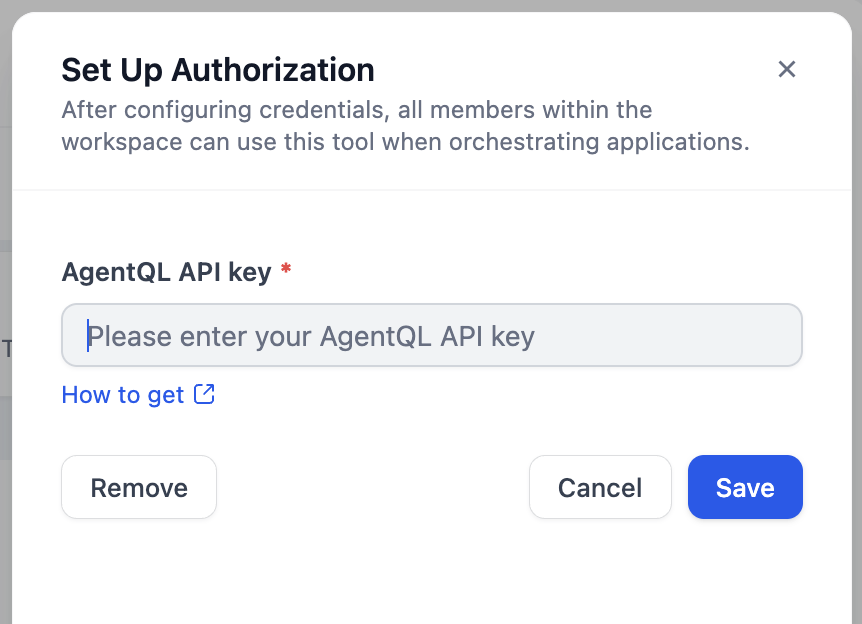Image resolution: width=862 pixels, height=624 pixels.
Task: Click the Set Up Authorization heading
Action: click(x=218, y=70)
